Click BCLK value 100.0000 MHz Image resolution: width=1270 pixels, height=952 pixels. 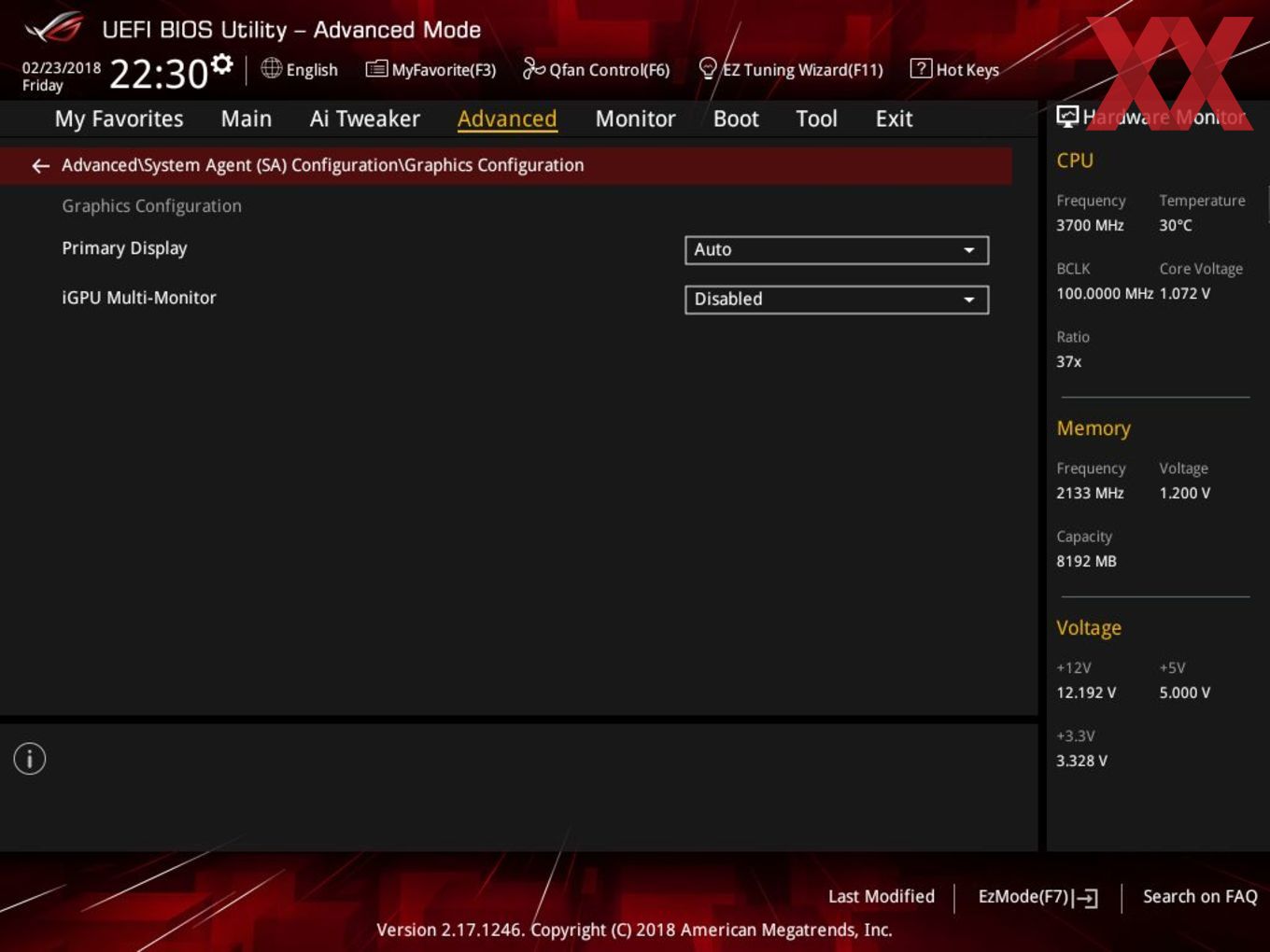click(1105, 293)
